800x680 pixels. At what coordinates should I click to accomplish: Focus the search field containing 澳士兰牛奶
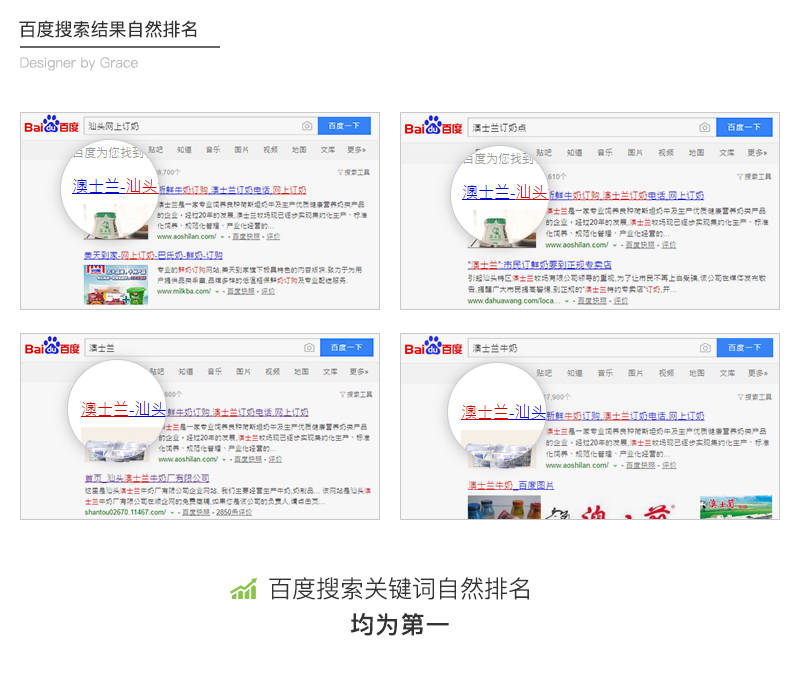point(592,348)
